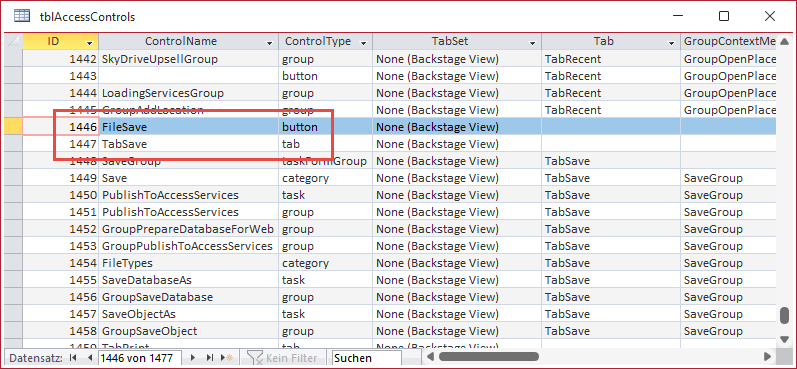Open the ControlType column filter dropdown
Viewport: 797px width, 369px height.
pyautogui.click(x=363, y=43)
